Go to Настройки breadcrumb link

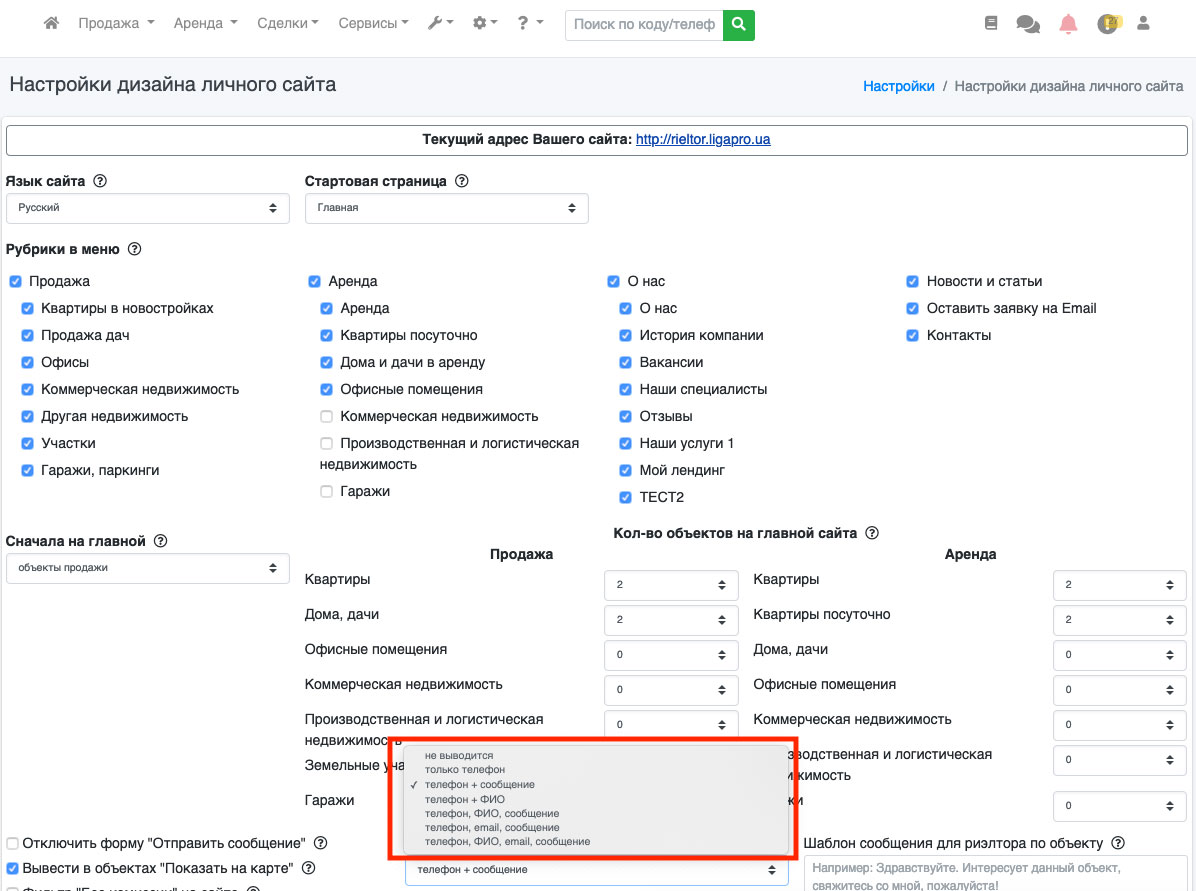click(898, 86)
